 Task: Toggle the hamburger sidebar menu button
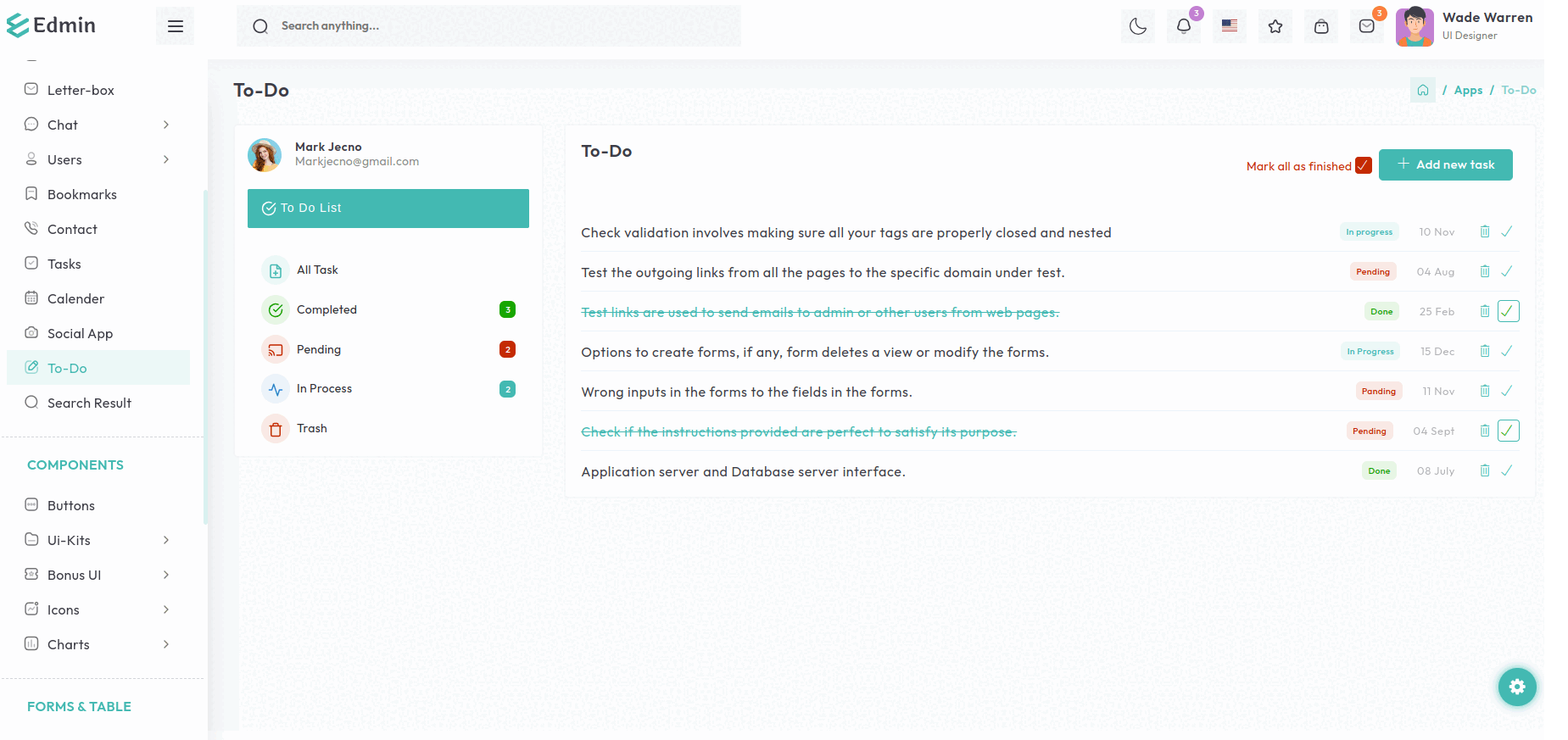175,26
